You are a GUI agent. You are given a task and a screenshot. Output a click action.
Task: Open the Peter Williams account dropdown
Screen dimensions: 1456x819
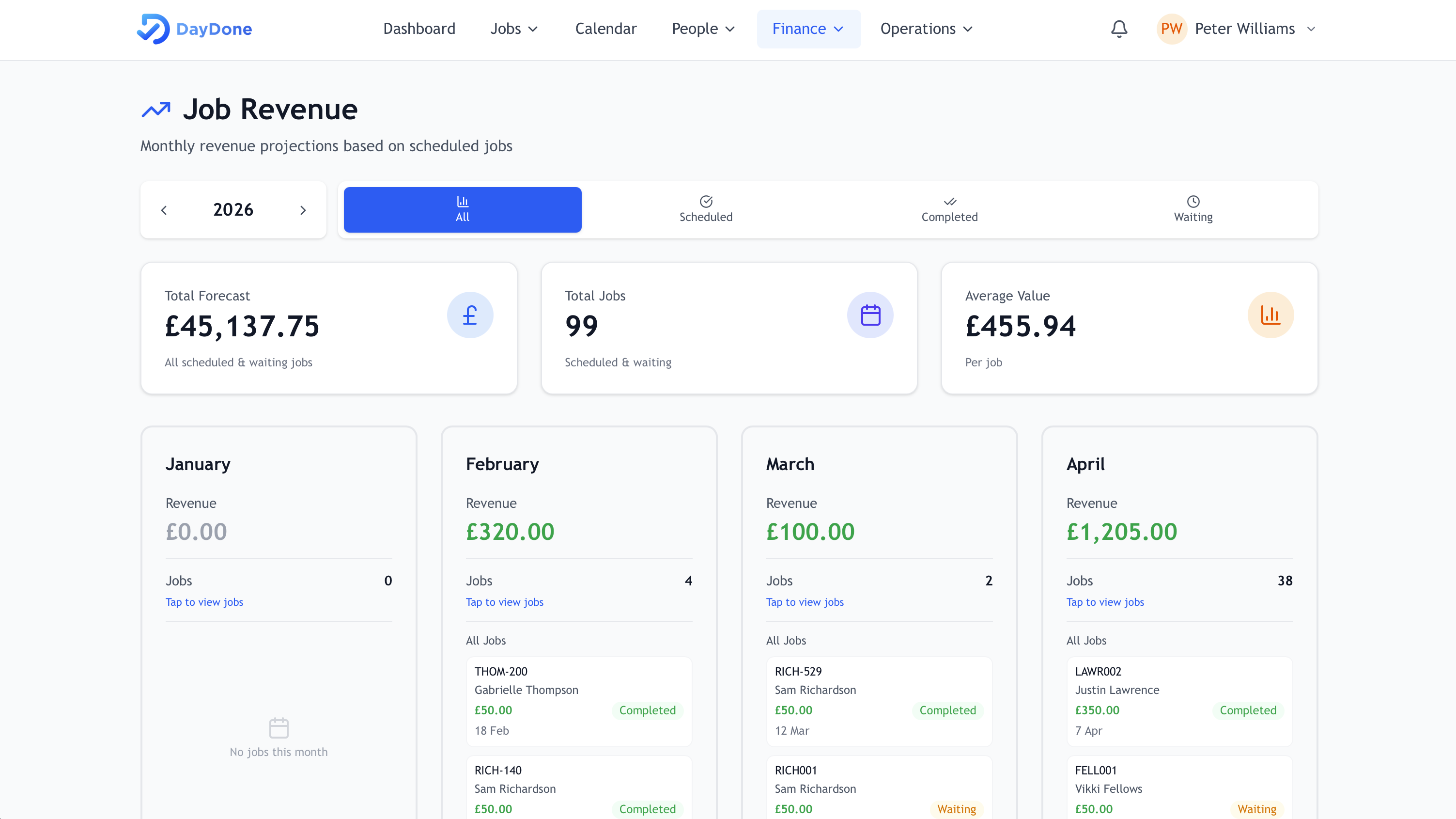pyautogui.click(x=1237, y=29)
